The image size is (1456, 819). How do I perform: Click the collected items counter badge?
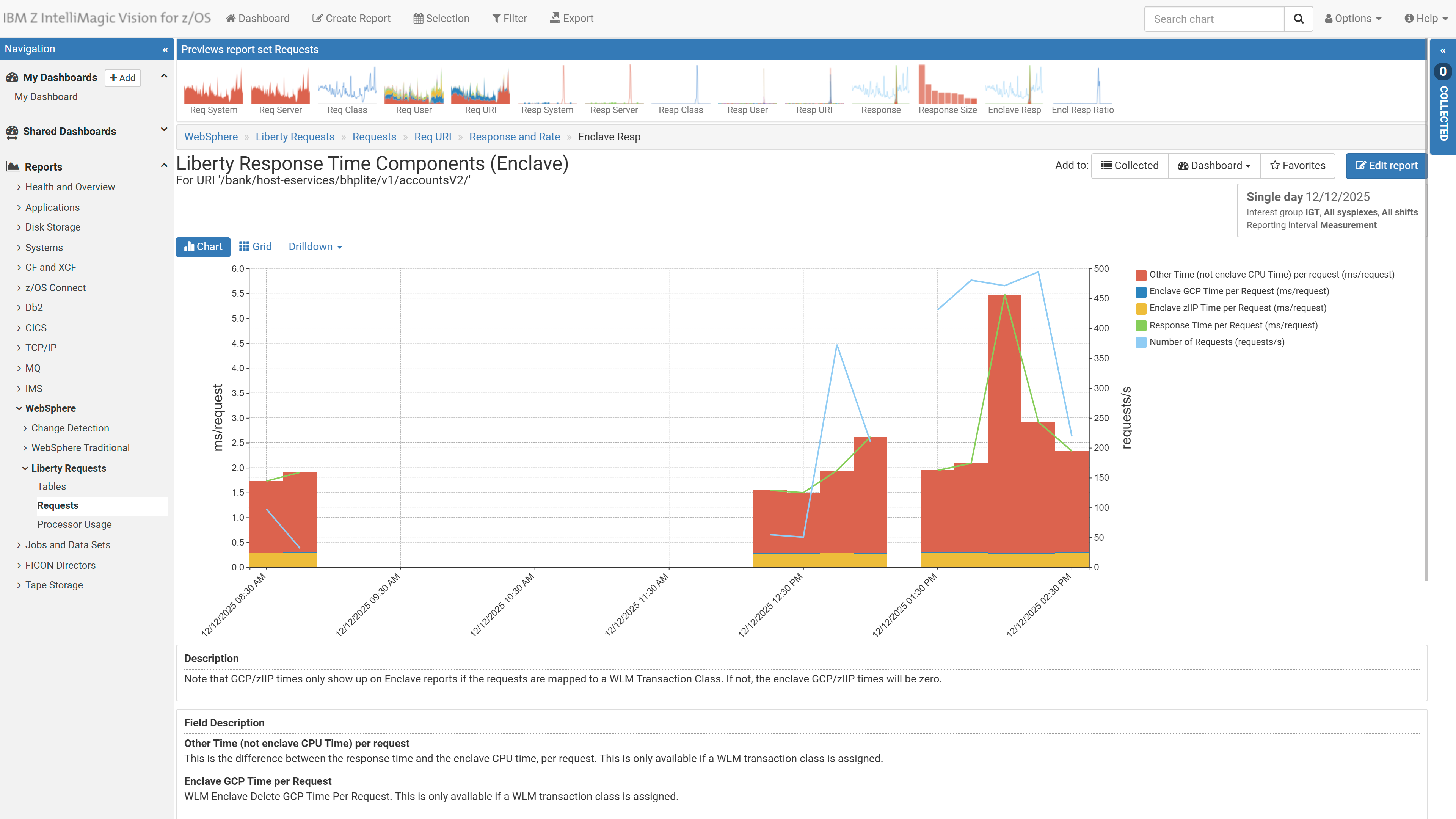[1443, 71]
